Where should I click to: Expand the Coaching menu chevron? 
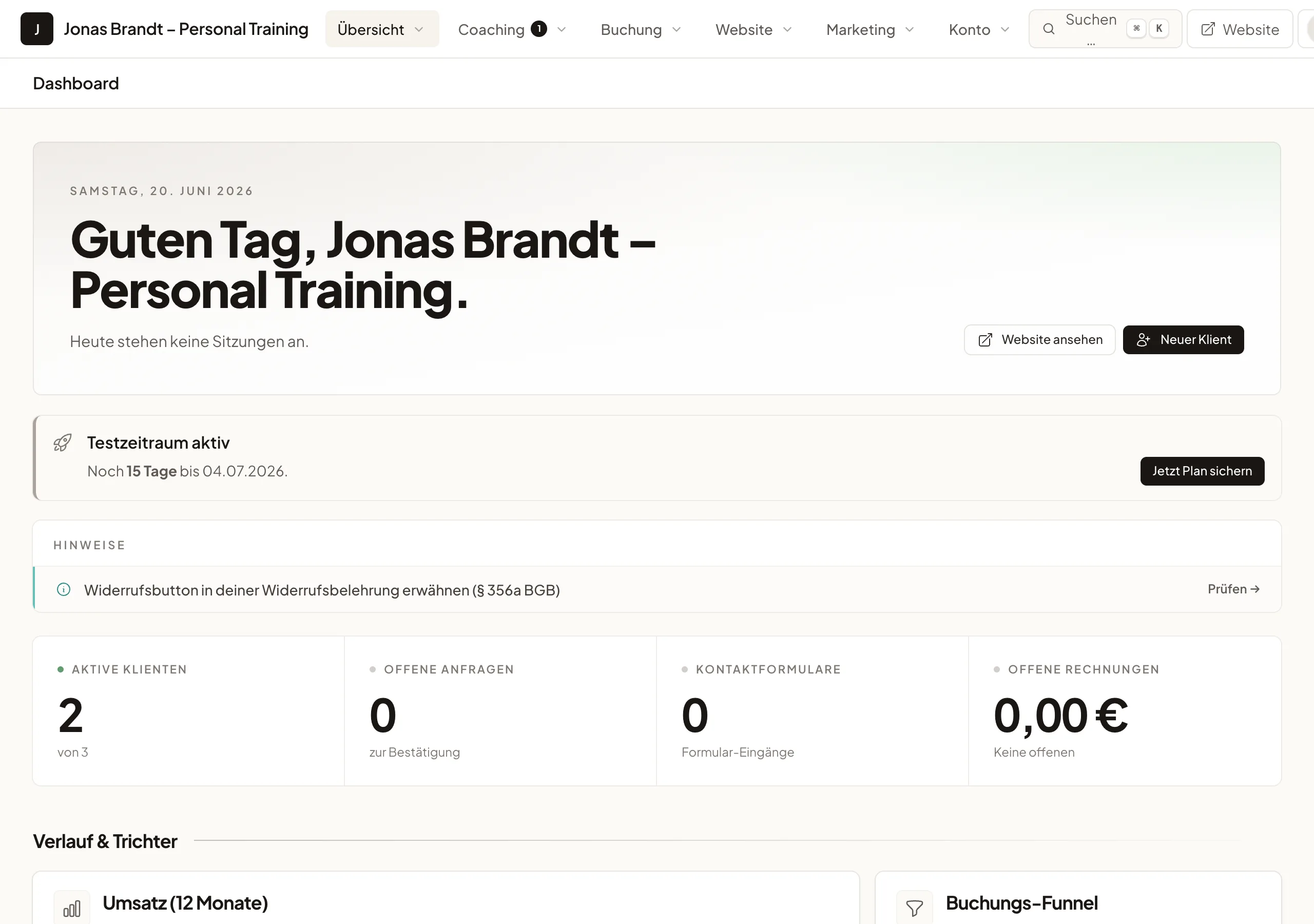(x=562, y=29)
